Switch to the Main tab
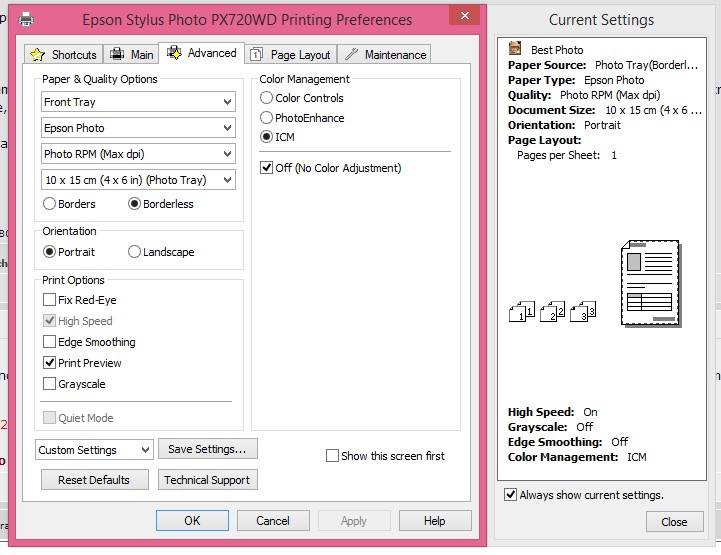 [x=132, y=54]
